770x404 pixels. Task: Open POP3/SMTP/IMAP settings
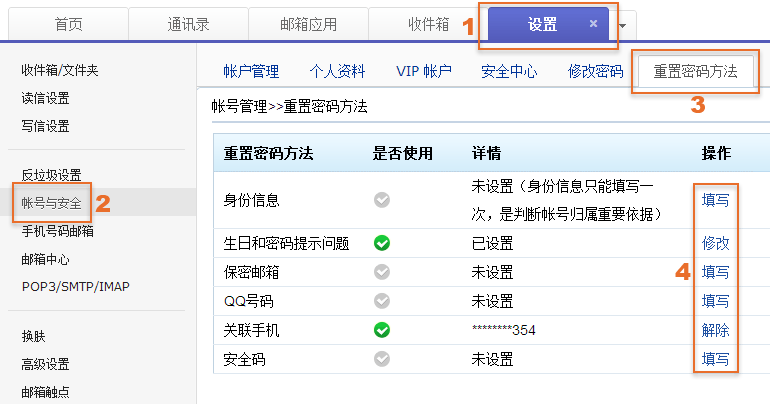(x=75, y=286)
